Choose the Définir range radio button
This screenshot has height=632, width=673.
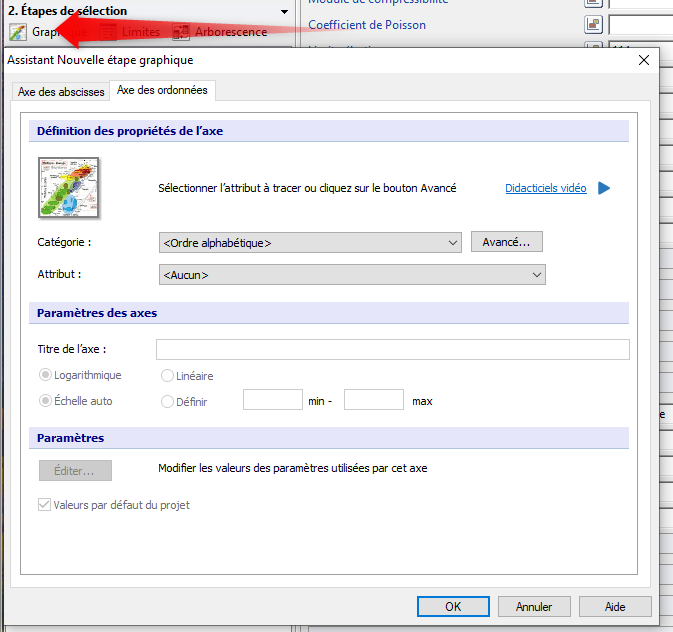pyautogui.click(x=167, y=401)
